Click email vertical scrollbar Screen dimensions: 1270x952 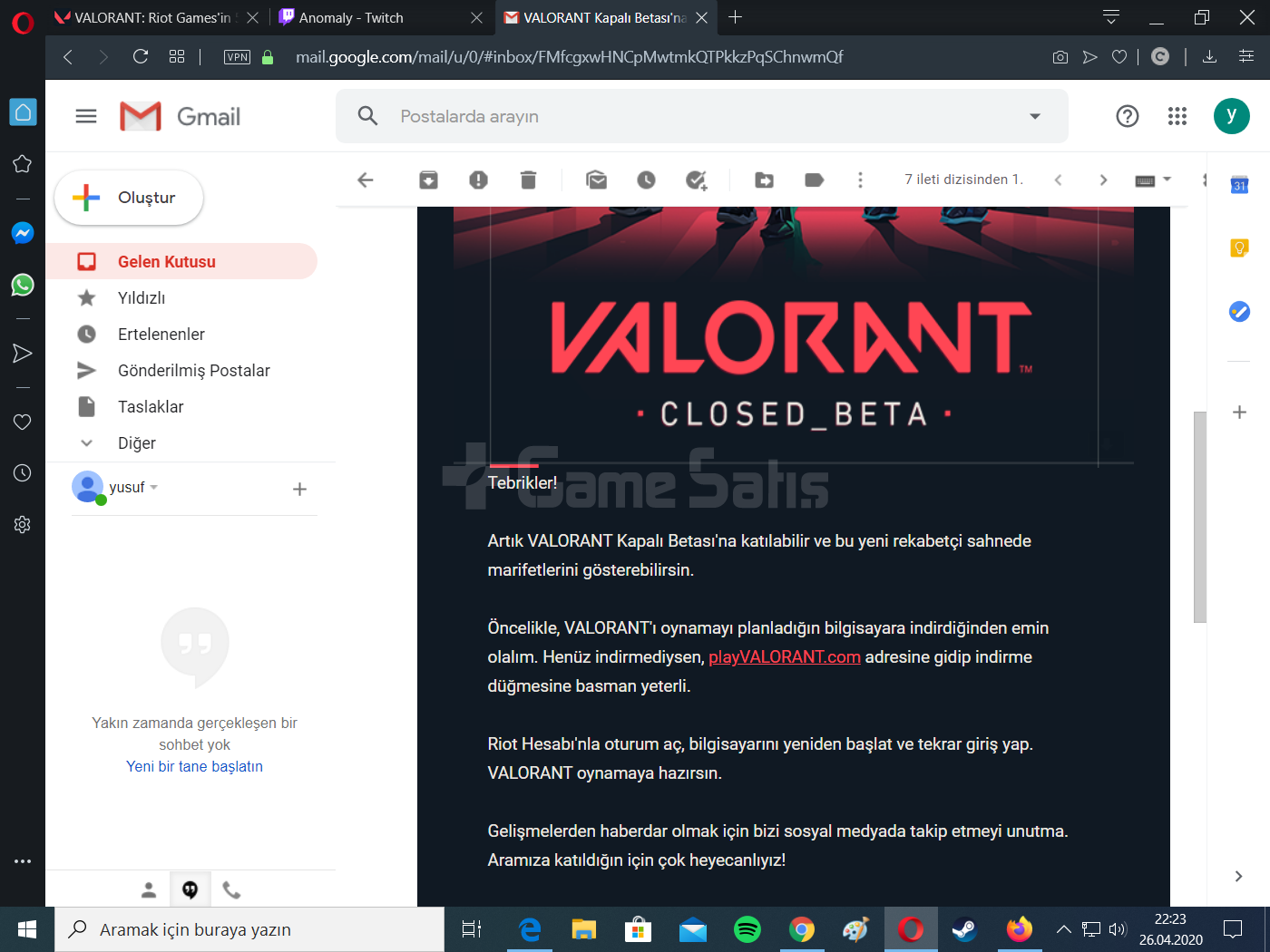click(1199, 517)
